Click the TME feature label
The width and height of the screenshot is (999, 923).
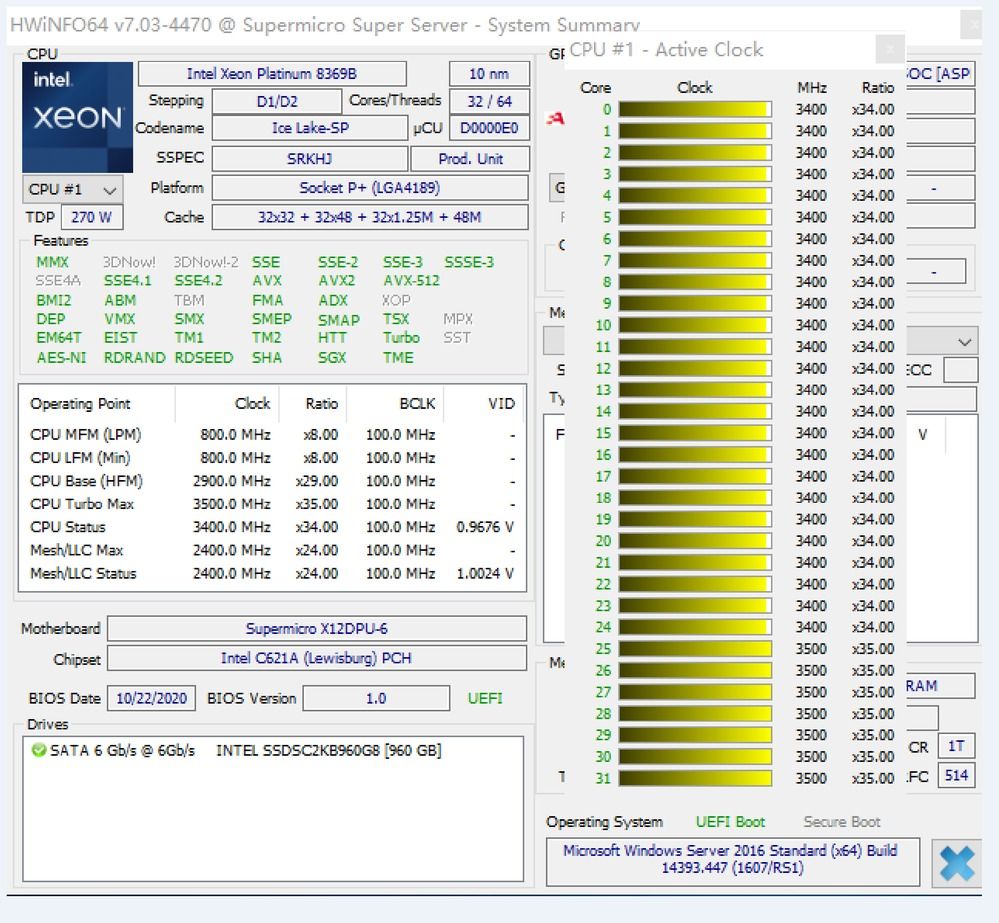[x=398, y=357]
